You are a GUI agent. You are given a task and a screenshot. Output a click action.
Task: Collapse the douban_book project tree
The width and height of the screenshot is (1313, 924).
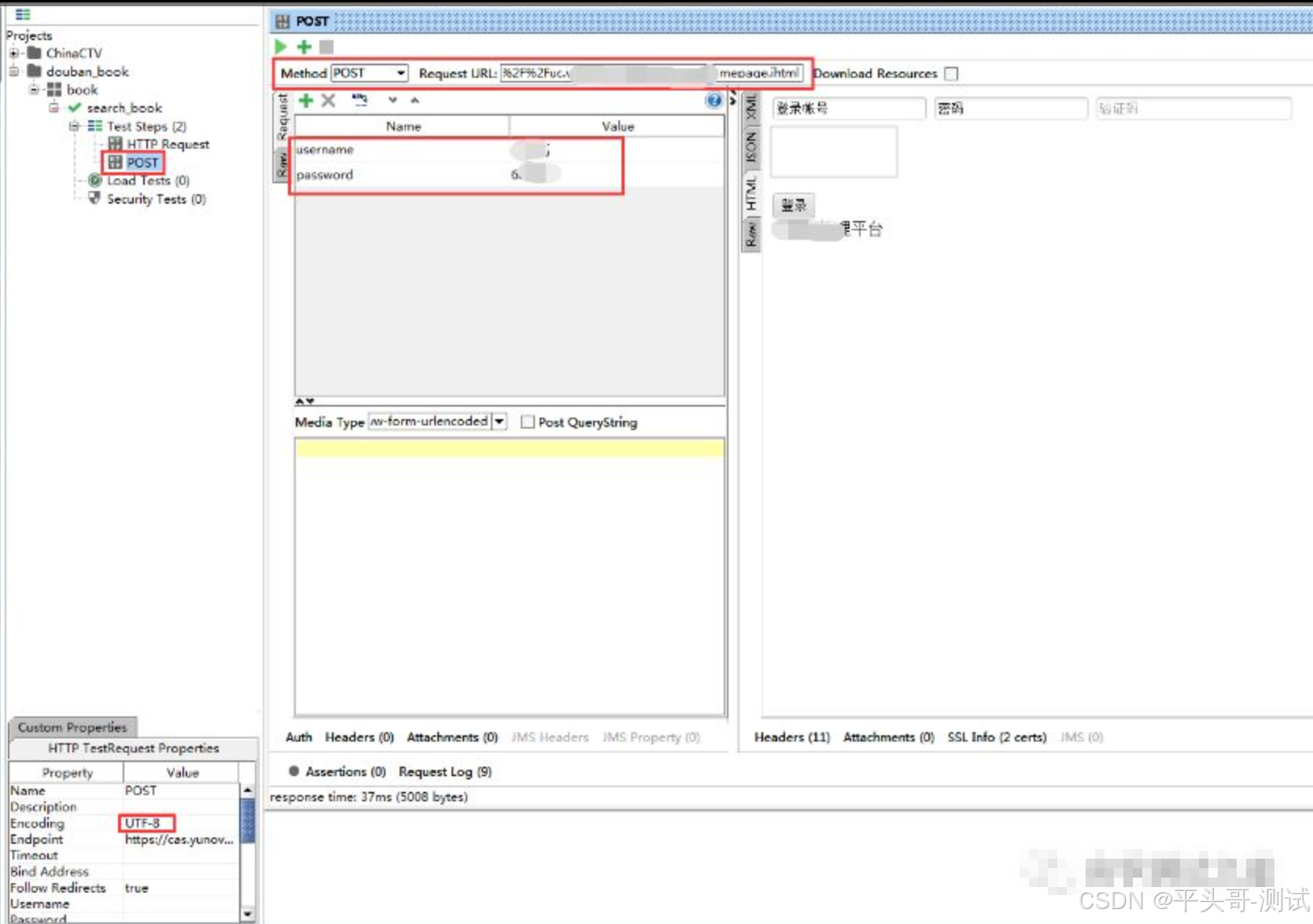[x=13, y=71]
